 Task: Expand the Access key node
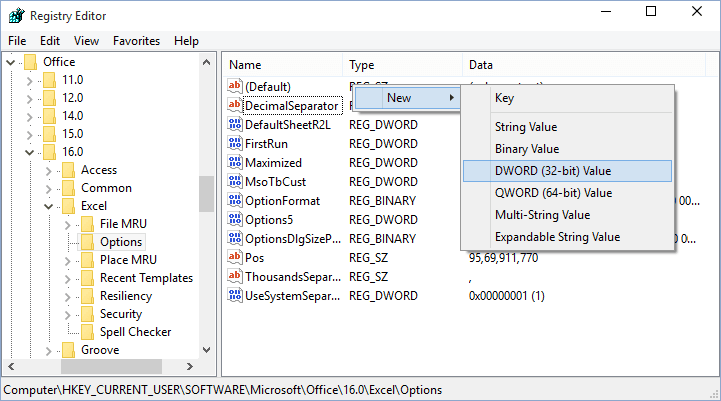(49, 171)
